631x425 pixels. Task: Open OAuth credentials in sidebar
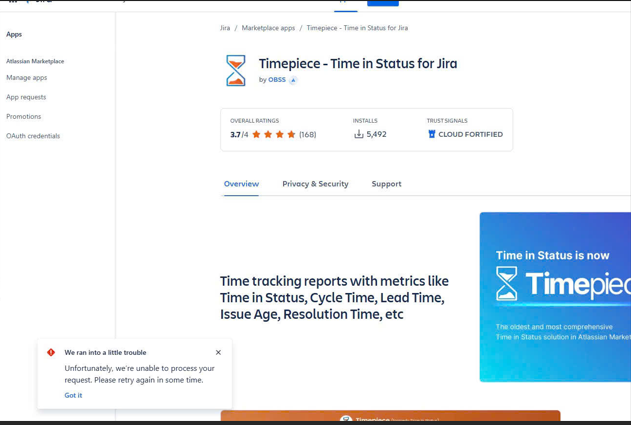tap(33, 136)
